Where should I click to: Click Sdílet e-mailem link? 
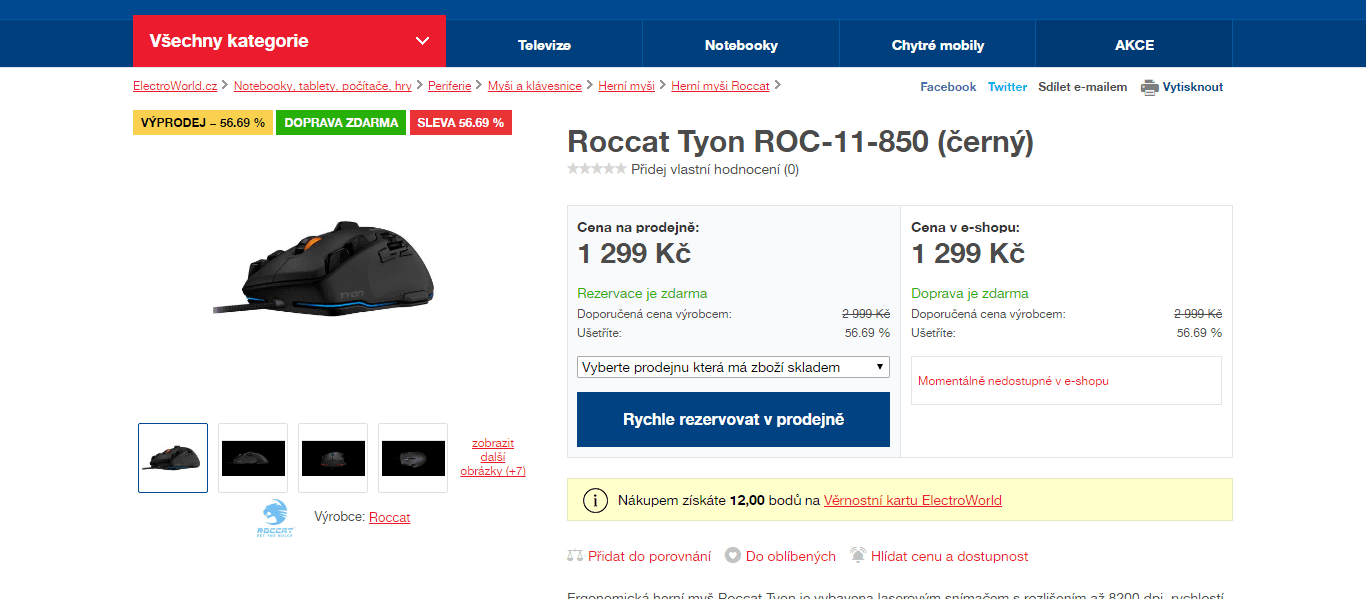(x=1082, y=87)
